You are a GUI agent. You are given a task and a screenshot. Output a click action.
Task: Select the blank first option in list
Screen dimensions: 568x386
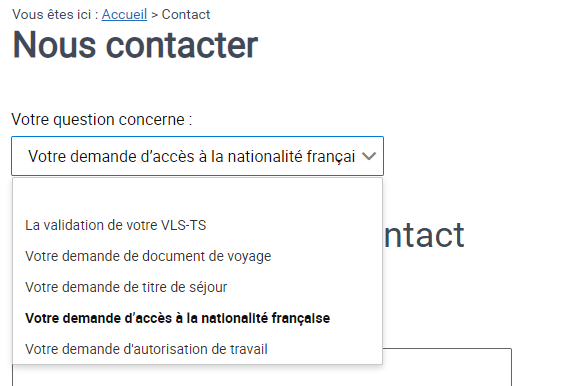[197, 194]
